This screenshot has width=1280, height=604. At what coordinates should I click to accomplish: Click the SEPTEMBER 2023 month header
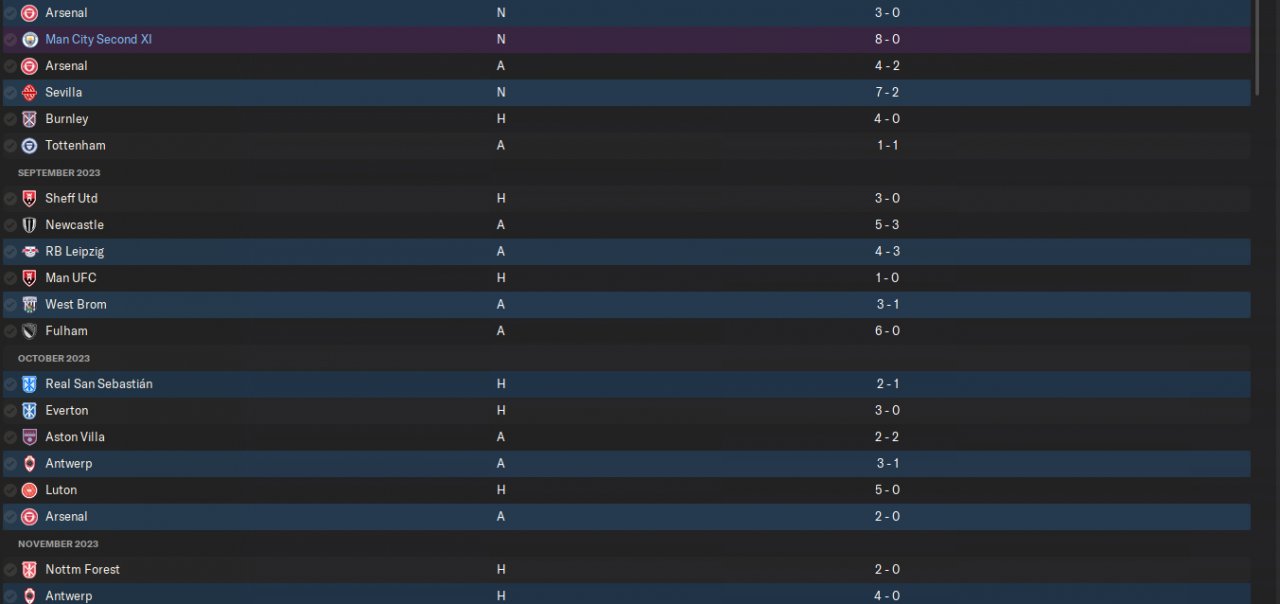(59, 173)
